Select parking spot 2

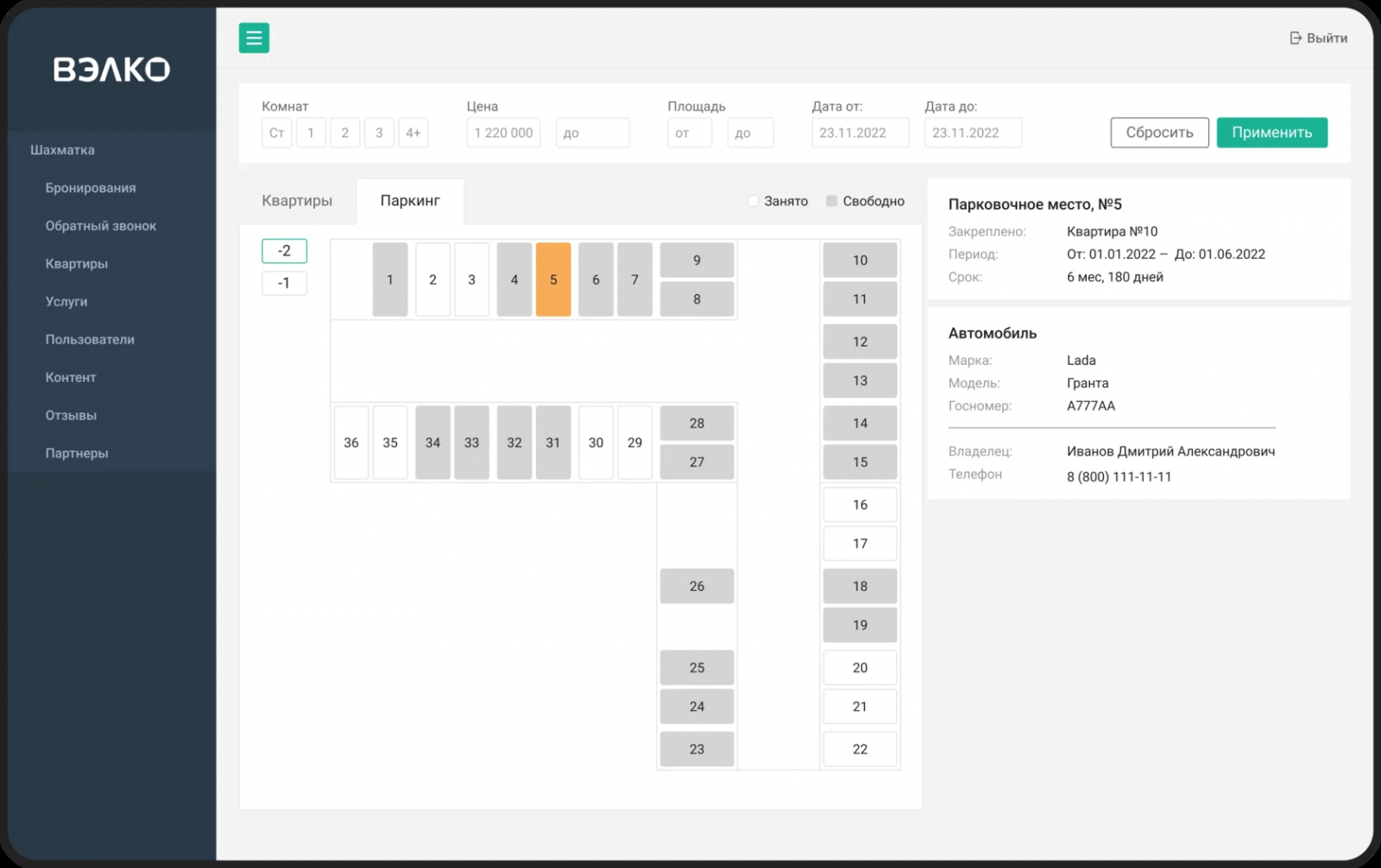pyautogui.click(x=433, y=280)
